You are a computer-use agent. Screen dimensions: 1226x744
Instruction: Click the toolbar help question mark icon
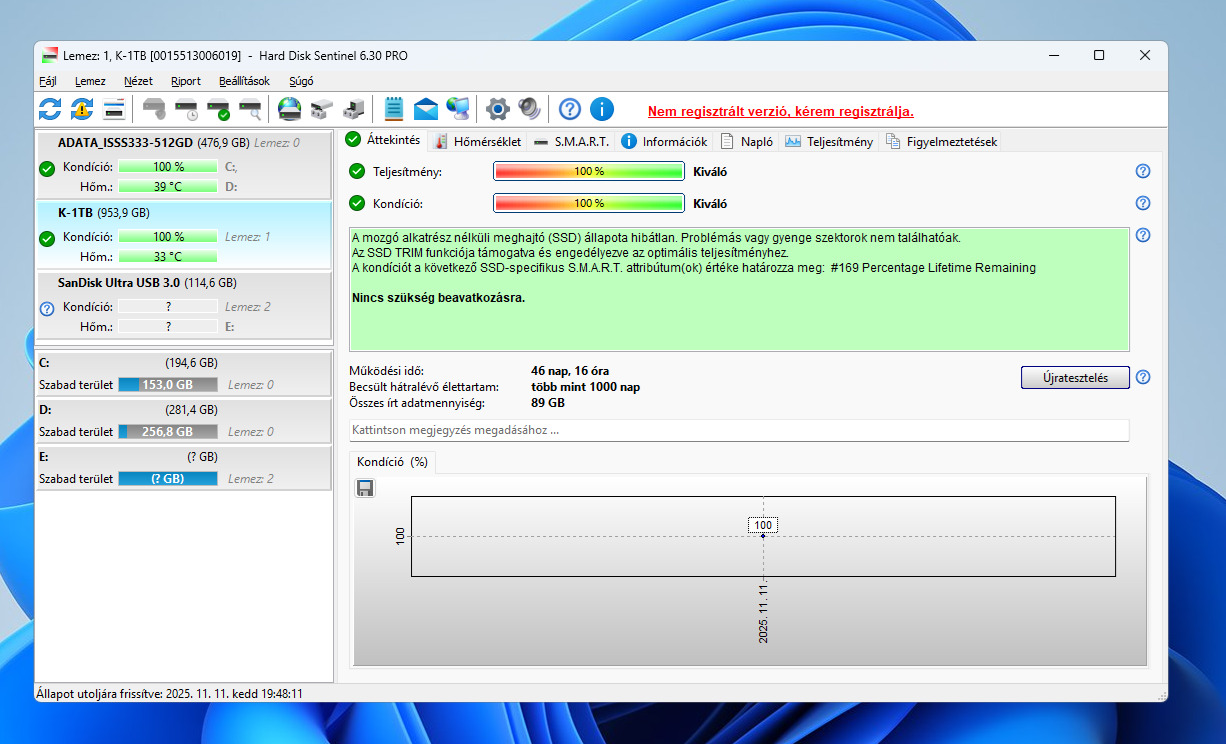(x=570, y=109)
